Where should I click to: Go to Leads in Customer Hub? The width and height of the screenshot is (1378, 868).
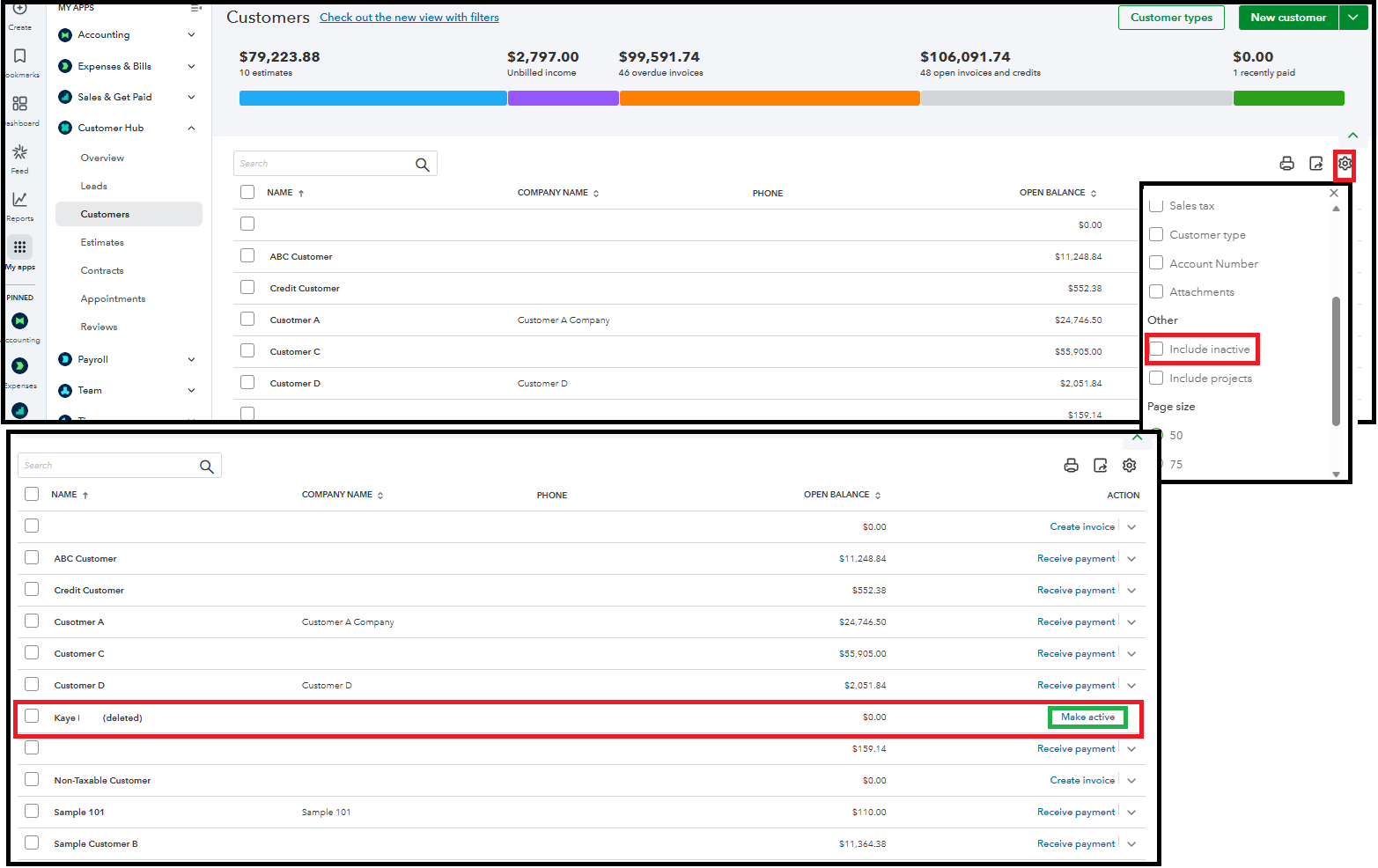[x=94, y=187]
